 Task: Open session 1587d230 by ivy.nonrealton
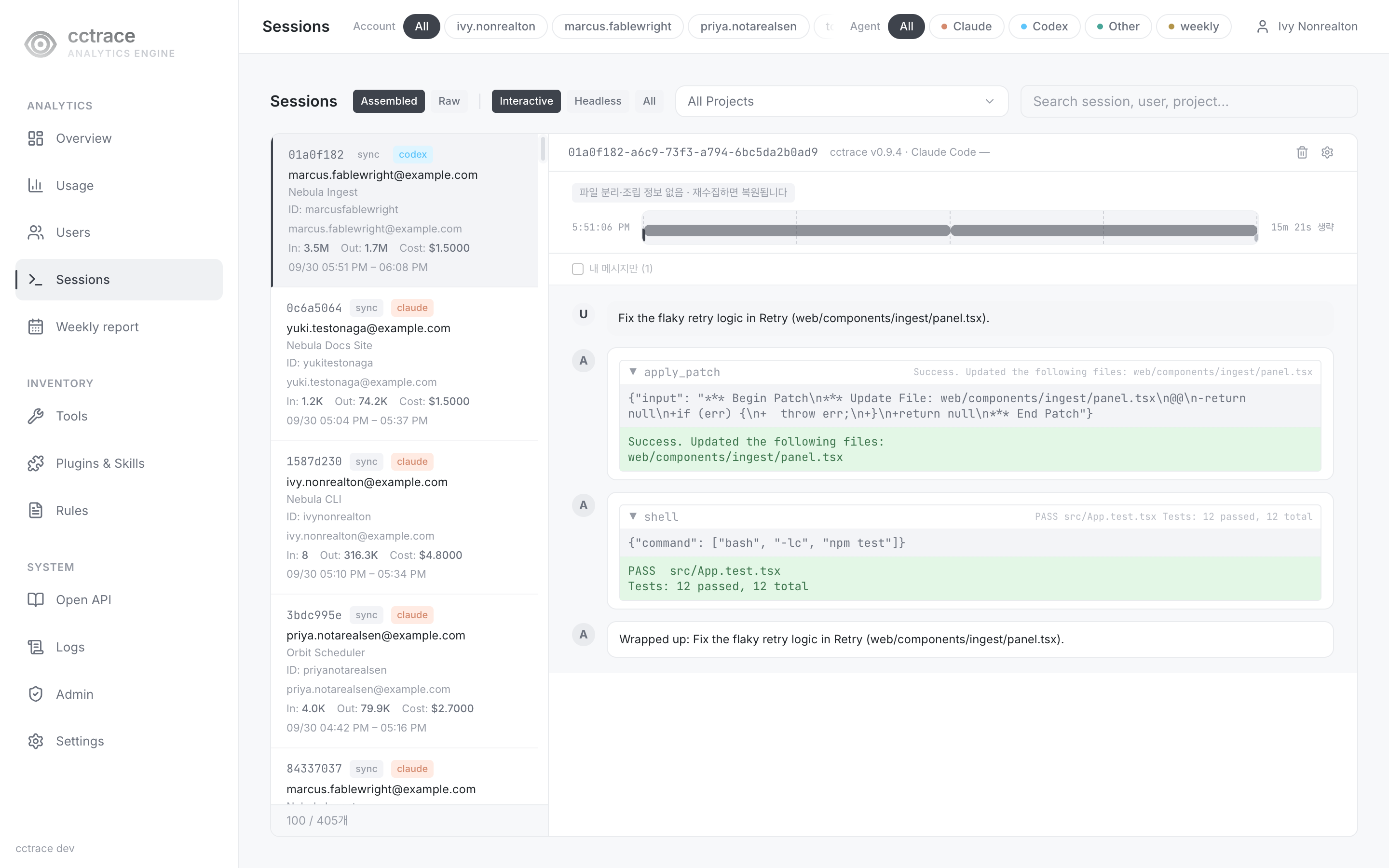(x=405, y=517)
